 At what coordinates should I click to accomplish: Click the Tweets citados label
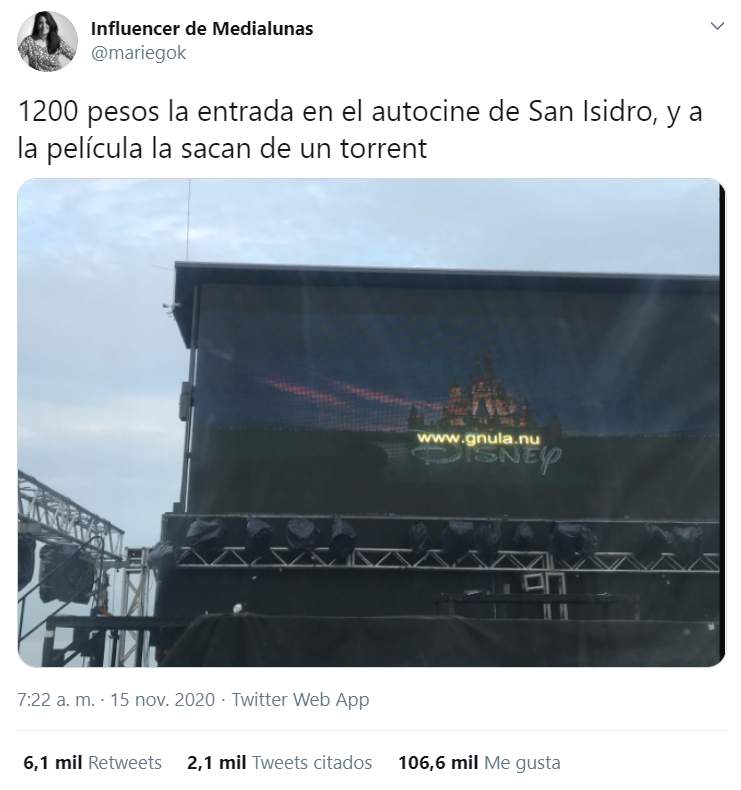312,763
